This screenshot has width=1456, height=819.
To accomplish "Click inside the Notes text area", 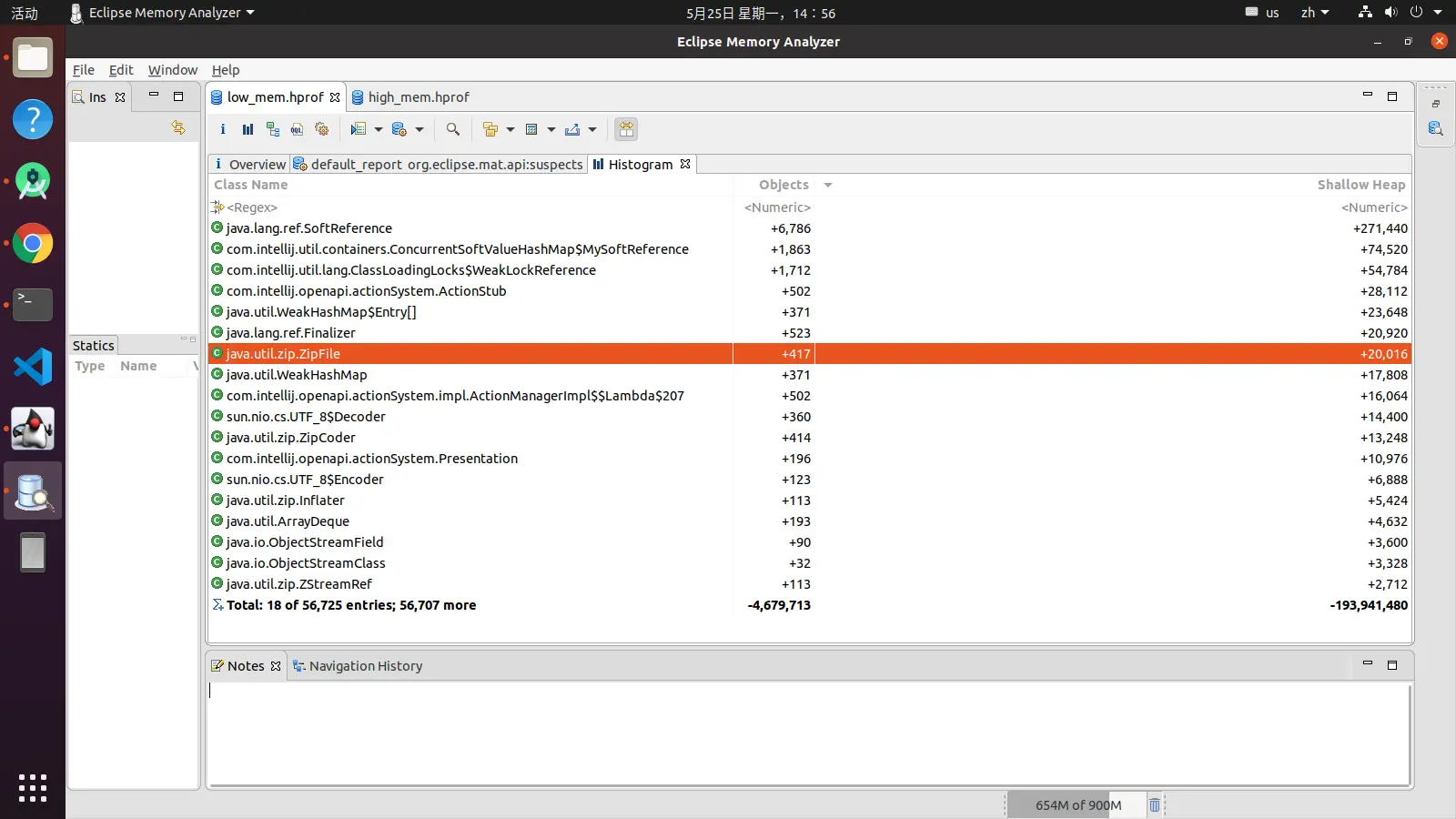I will 808,733.
